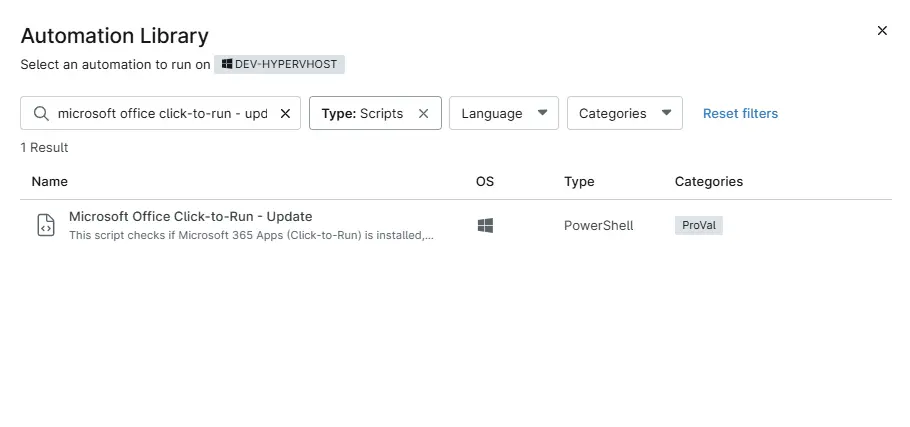Open the Type: Scripts filter chip
Screen dimensions: 910x427
pyautogui.click(x=363, y=114)
